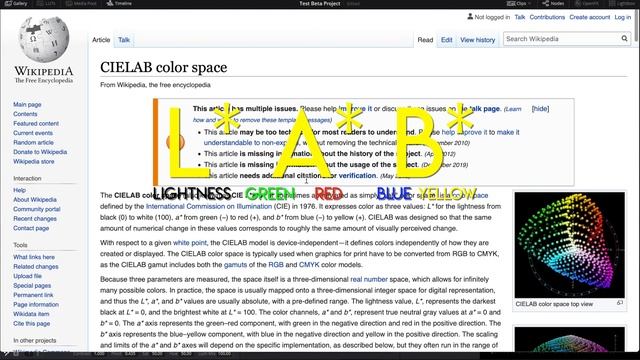This screenshot has width=640, height=360.
Task: Go to Main page in sidebar
Action: click(27, 104)
